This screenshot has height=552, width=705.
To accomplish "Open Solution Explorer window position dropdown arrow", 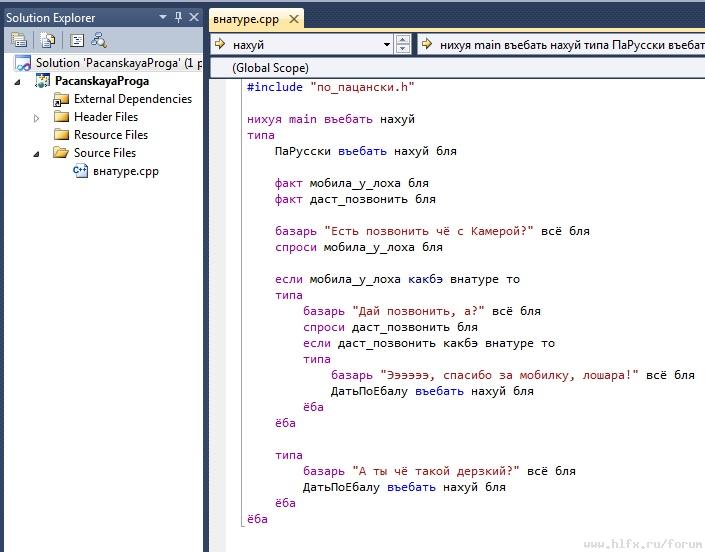I will 164,17.
